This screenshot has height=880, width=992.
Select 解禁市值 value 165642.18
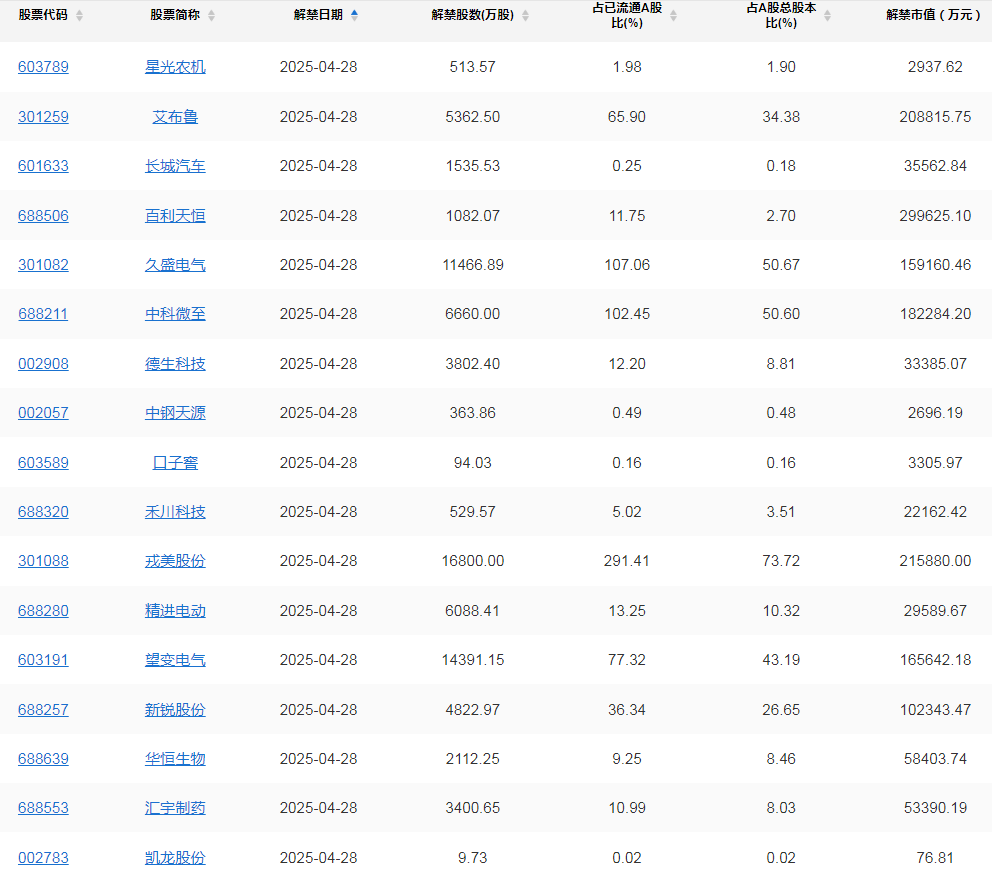coord(935,660)
